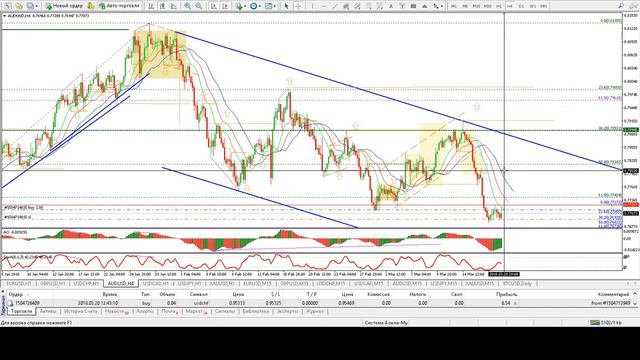Image resolution: width=640 pixels, height=360 pixels.
Task: Switch to M1 timeframe
Action: tap(453, 6)
